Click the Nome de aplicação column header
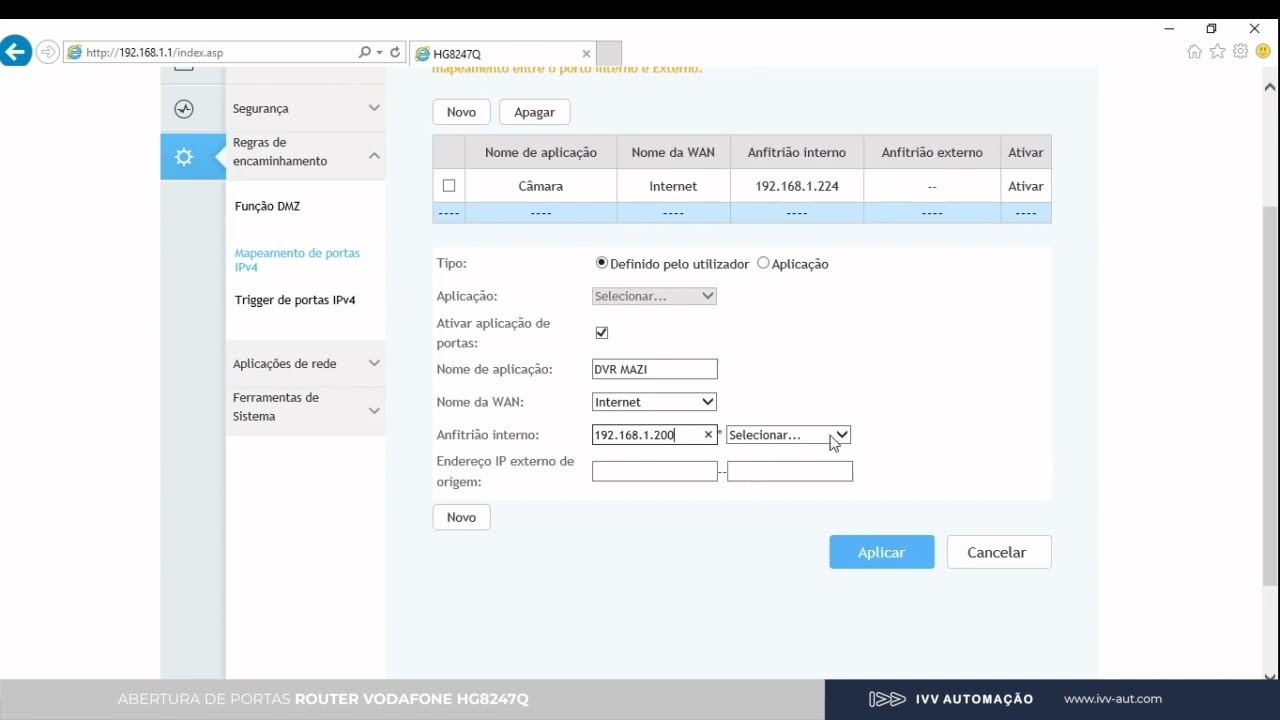This screenshot has height=720, width=1280. (x=541, y=153)
